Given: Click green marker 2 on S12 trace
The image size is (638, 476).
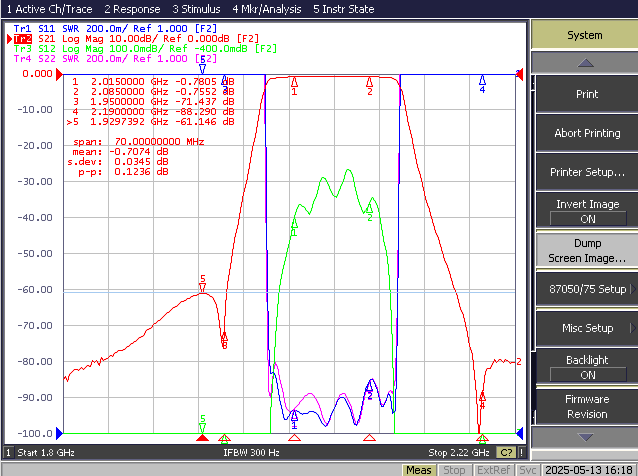Looking at the screenshot, I should click(x=369, y=212).
